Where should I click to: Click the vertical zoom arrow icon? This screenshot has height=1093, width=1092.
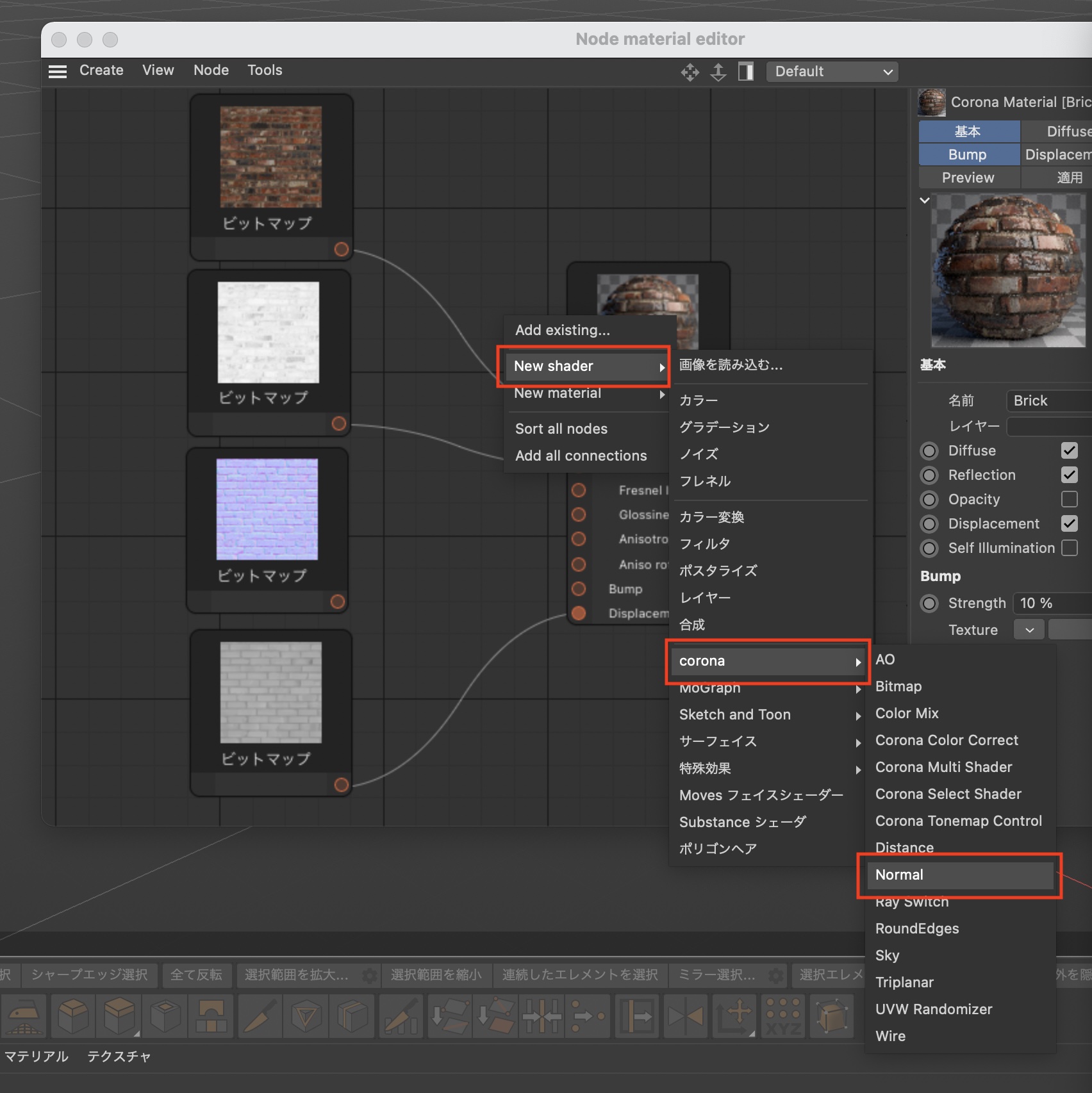point(718,72)
